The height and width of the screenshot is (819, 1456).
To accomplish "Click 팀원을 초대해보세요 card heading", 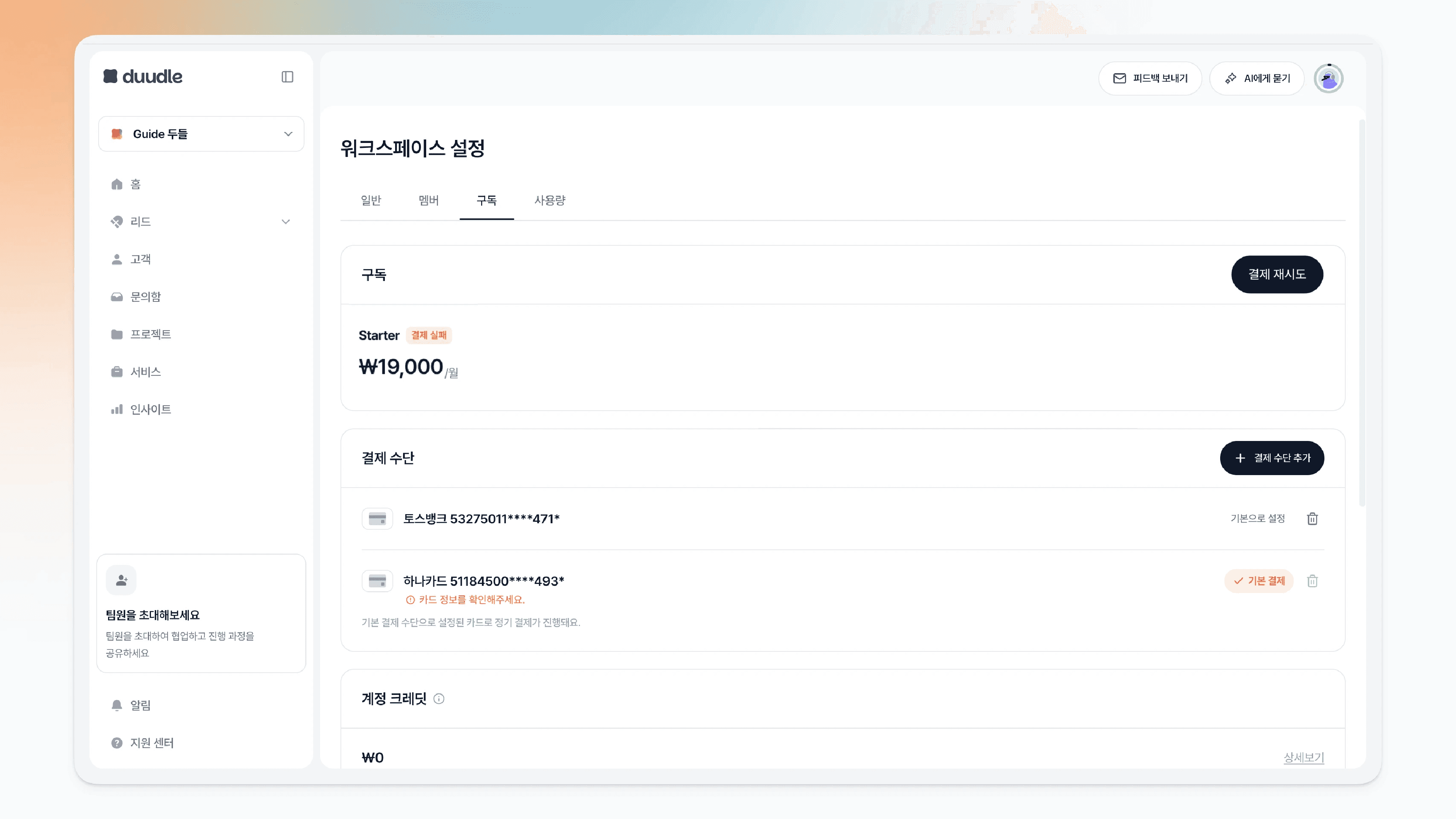I will pyautogui.click(x=152, y=615).
